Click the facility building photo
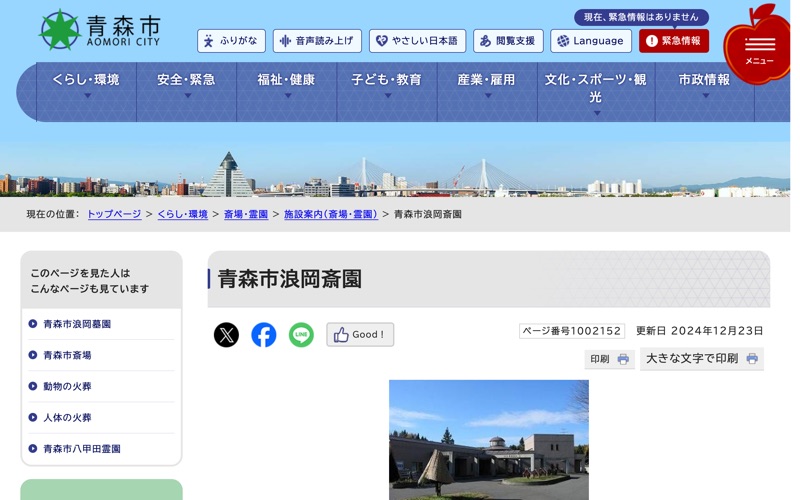 (x=489, y=440)
